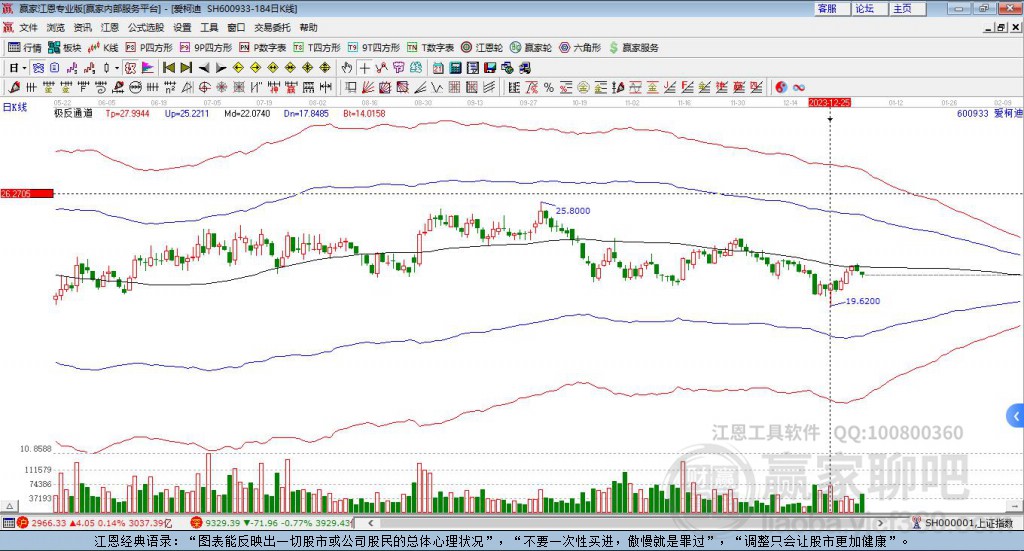Click the bottom scrollbar left arrow
This screenshot has width=1024, height=551.
[371, 523]
